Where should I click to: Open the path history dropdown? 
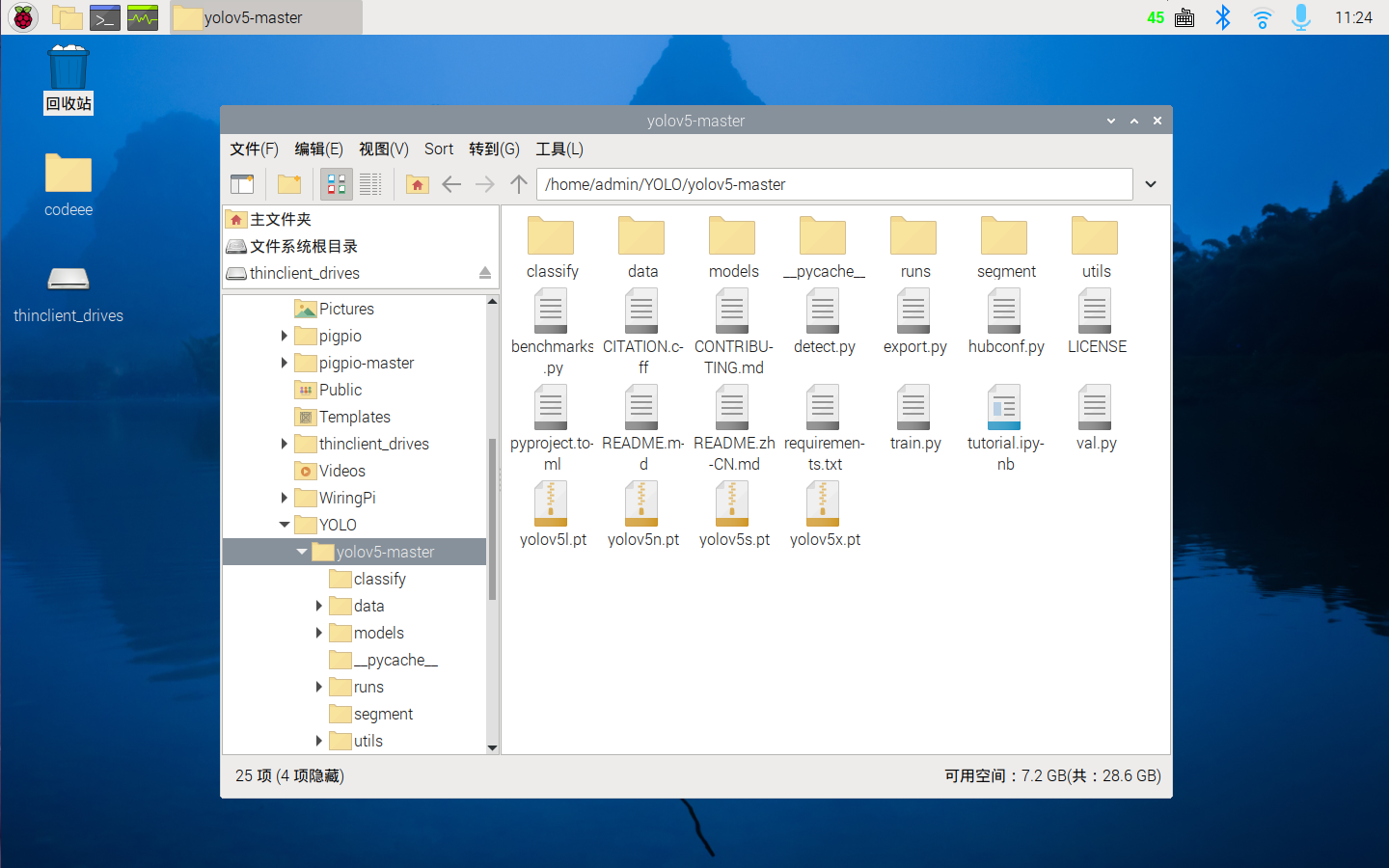[1151, 184]
